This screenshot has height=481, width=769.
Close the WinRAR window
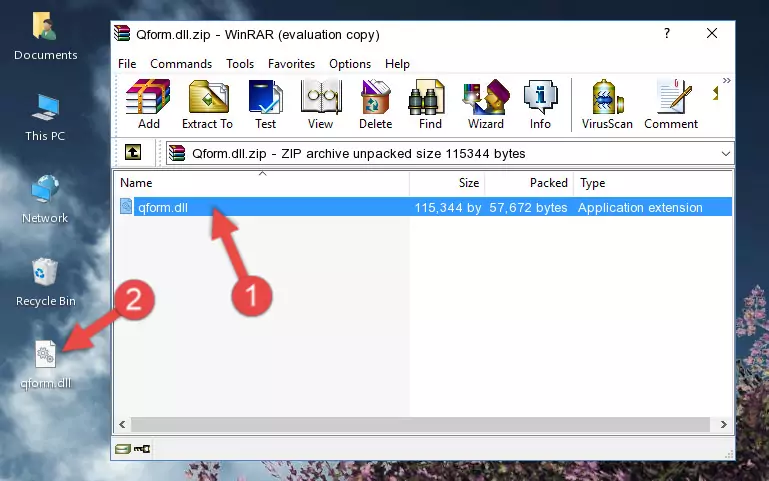tap(712, 33)
